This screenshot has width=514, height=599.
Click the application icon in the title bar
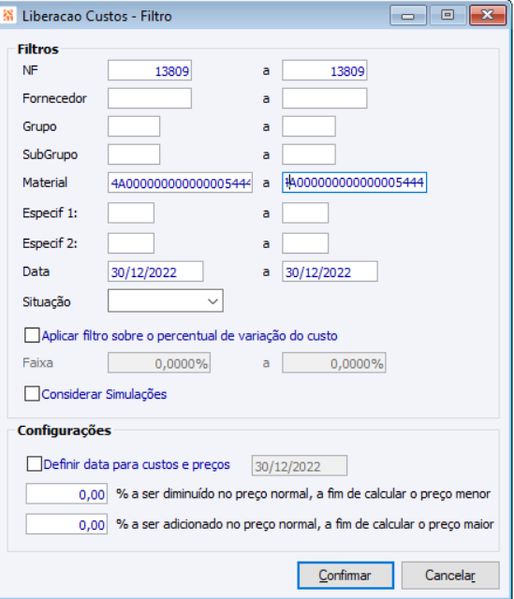coord(8,16)
